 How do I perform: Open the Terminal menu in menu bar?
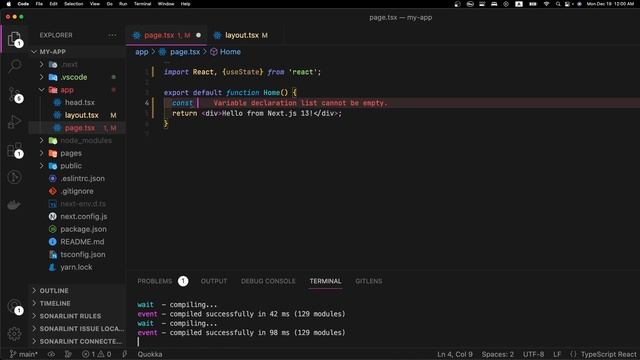click(142, 4)
